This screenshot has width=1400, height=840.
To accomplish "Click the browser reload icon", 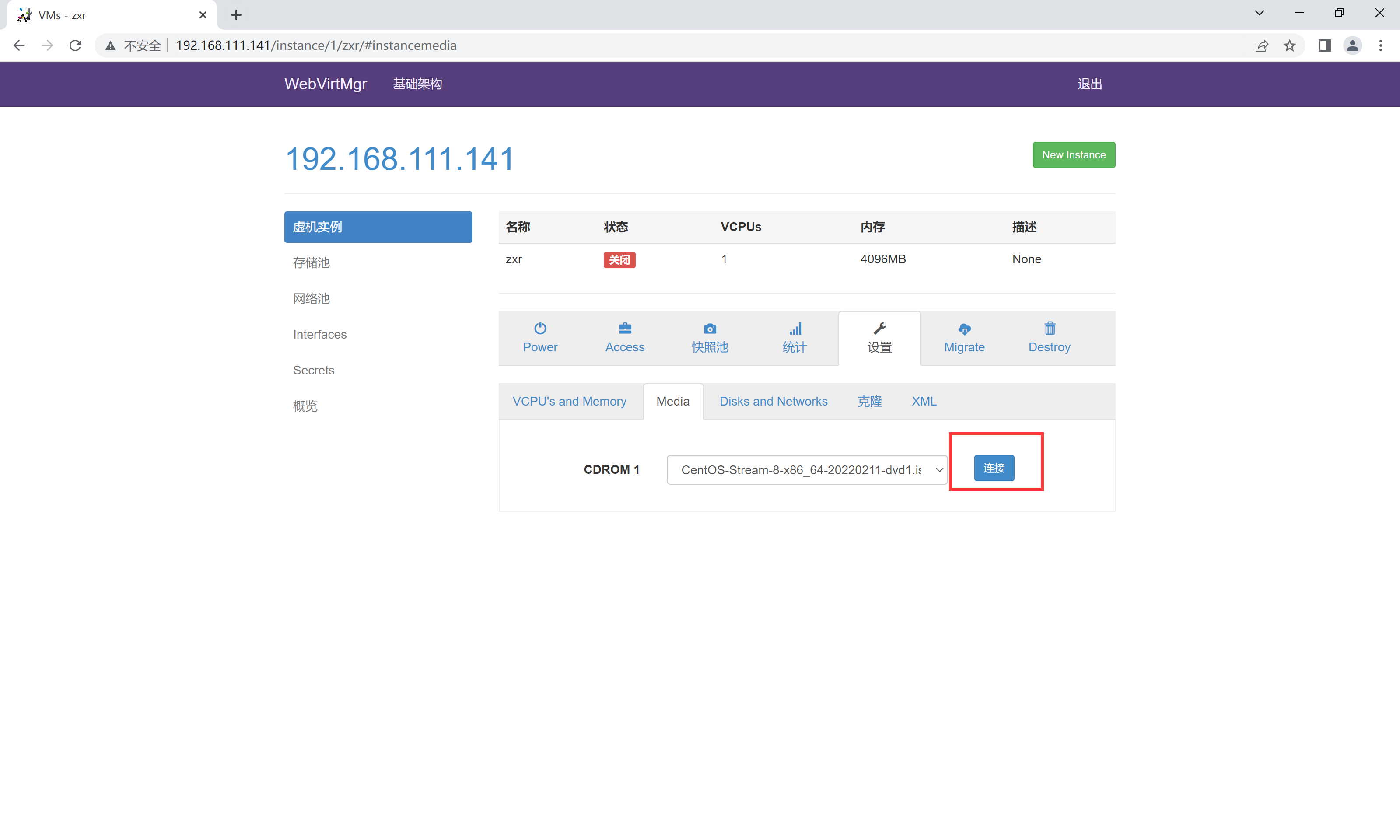I will (x=75, y=45).
